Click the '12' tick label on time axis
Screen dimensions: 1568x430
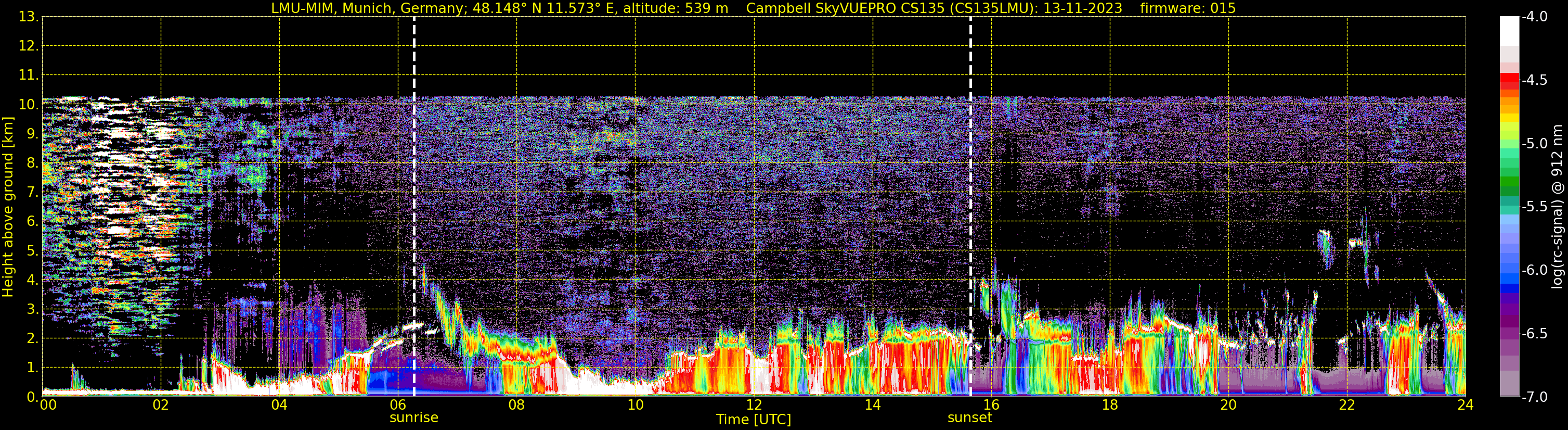754,405
